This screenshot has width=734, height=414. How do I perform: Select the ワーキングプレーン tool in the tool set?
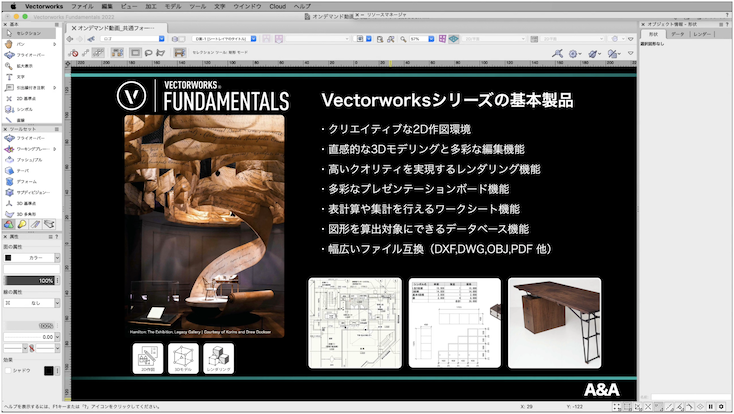tap(29, 149)
